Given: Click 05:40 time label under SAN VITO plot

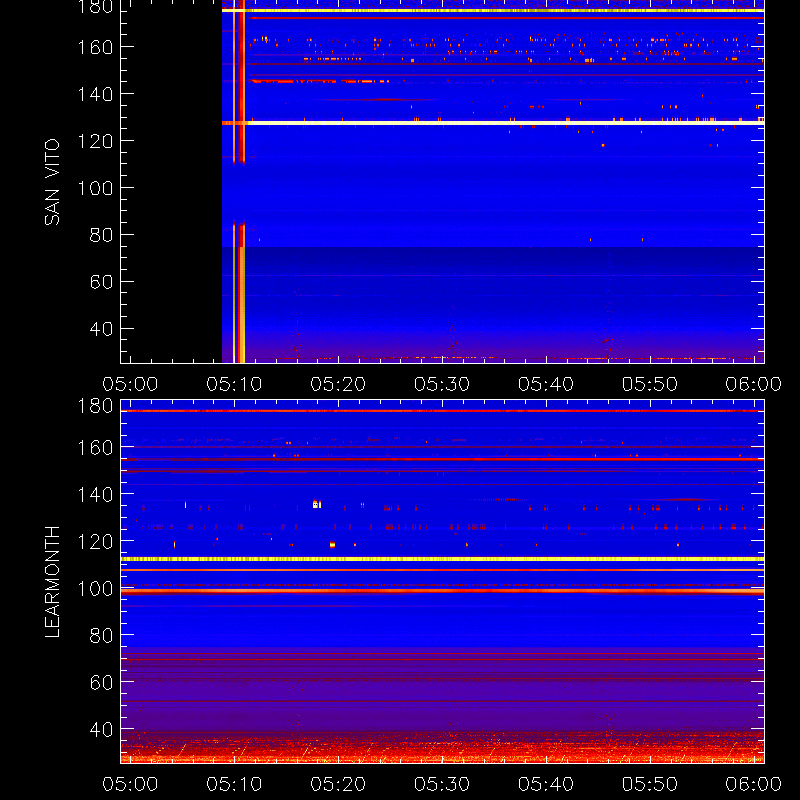Looking at the screenshot, I should click(546, 384).
